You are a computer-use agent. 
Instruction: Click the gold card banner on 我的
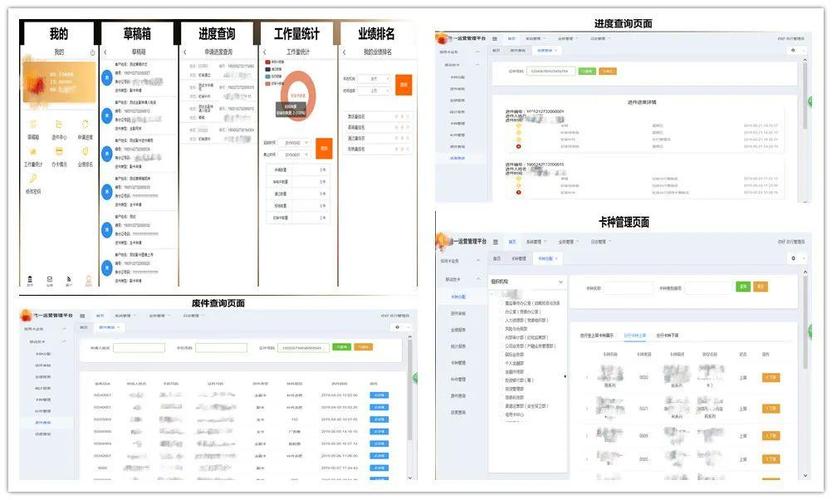(x=59, y=82)
